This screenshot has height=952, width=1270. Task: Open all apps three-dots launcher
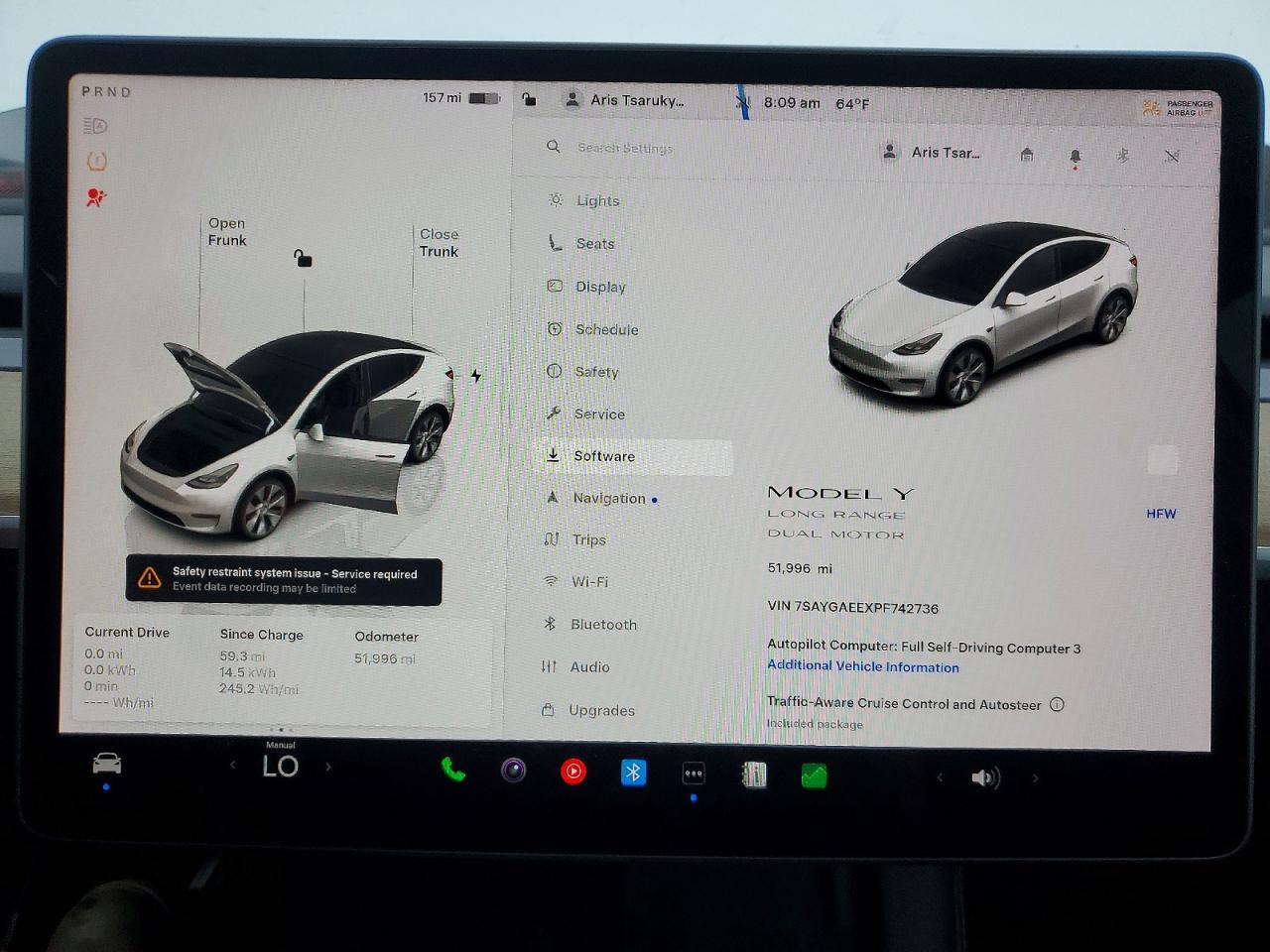pyautogui.click(x=694, y=773)
